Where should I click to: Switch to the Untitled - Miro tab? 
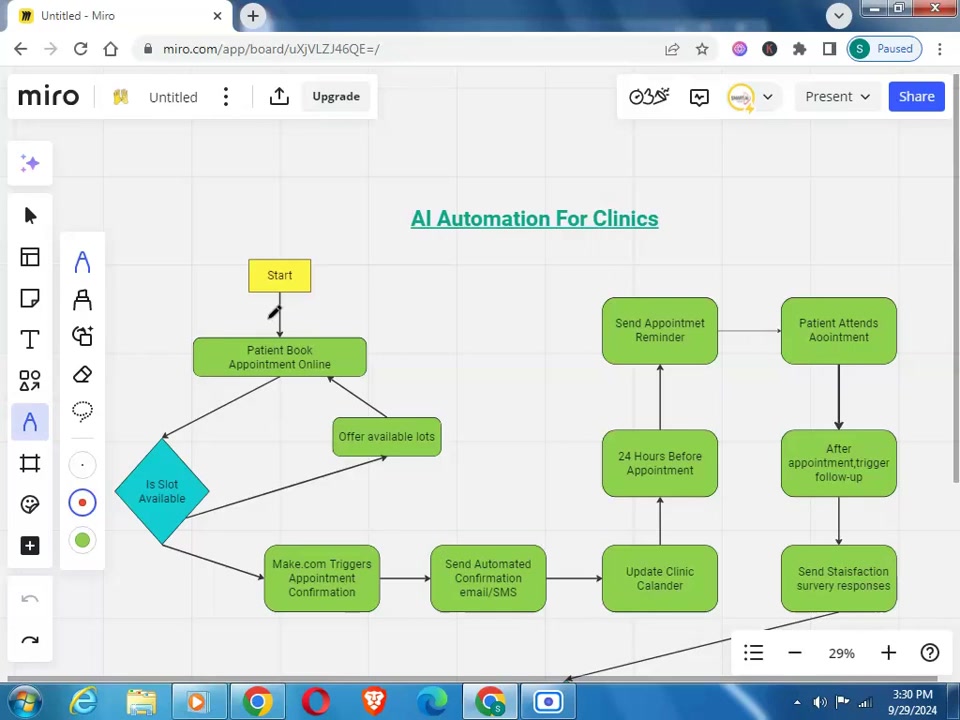click(x=121, y=16)
